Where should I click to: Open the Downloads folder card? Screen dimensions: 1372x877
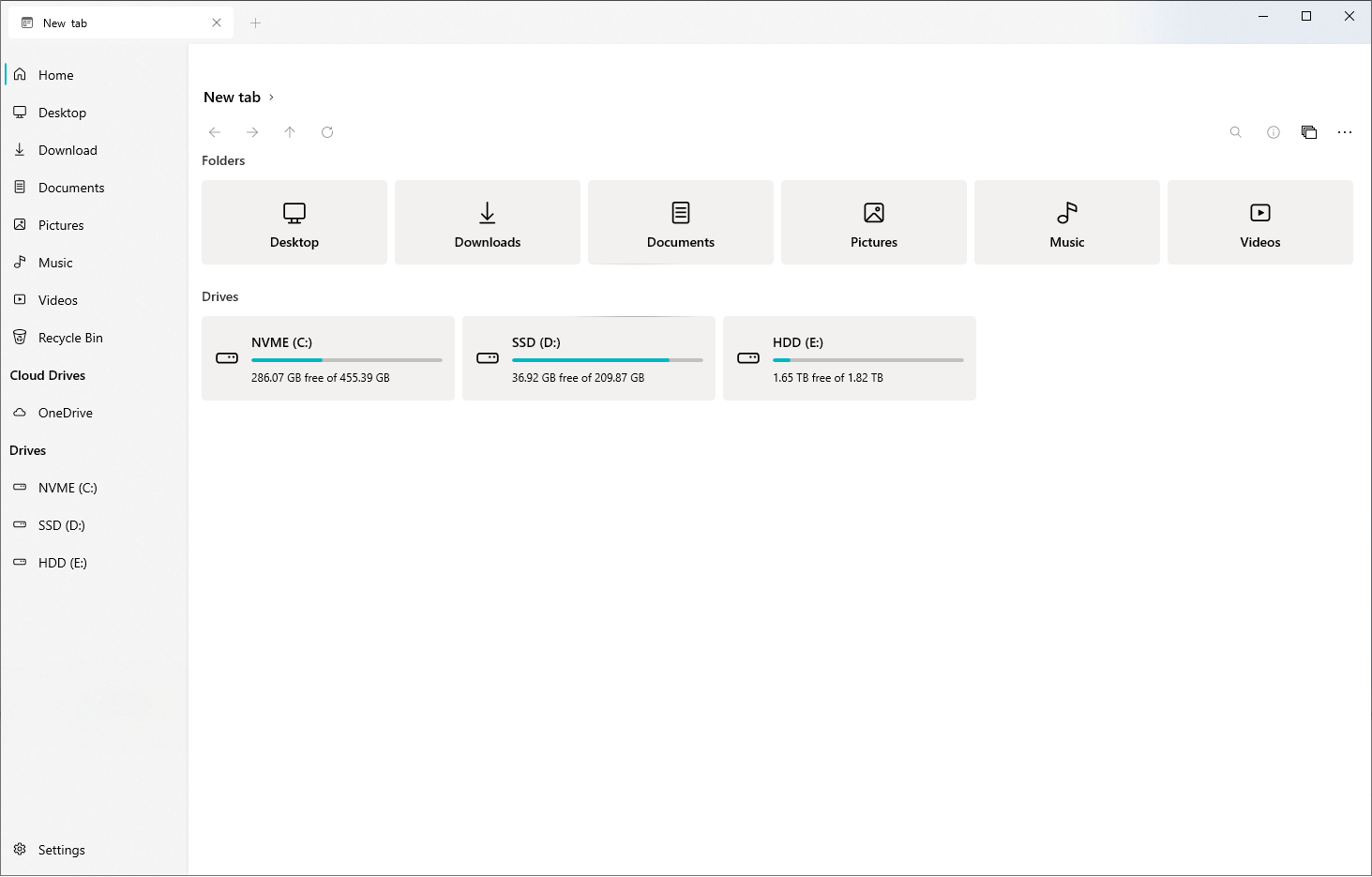click(488, 222)
